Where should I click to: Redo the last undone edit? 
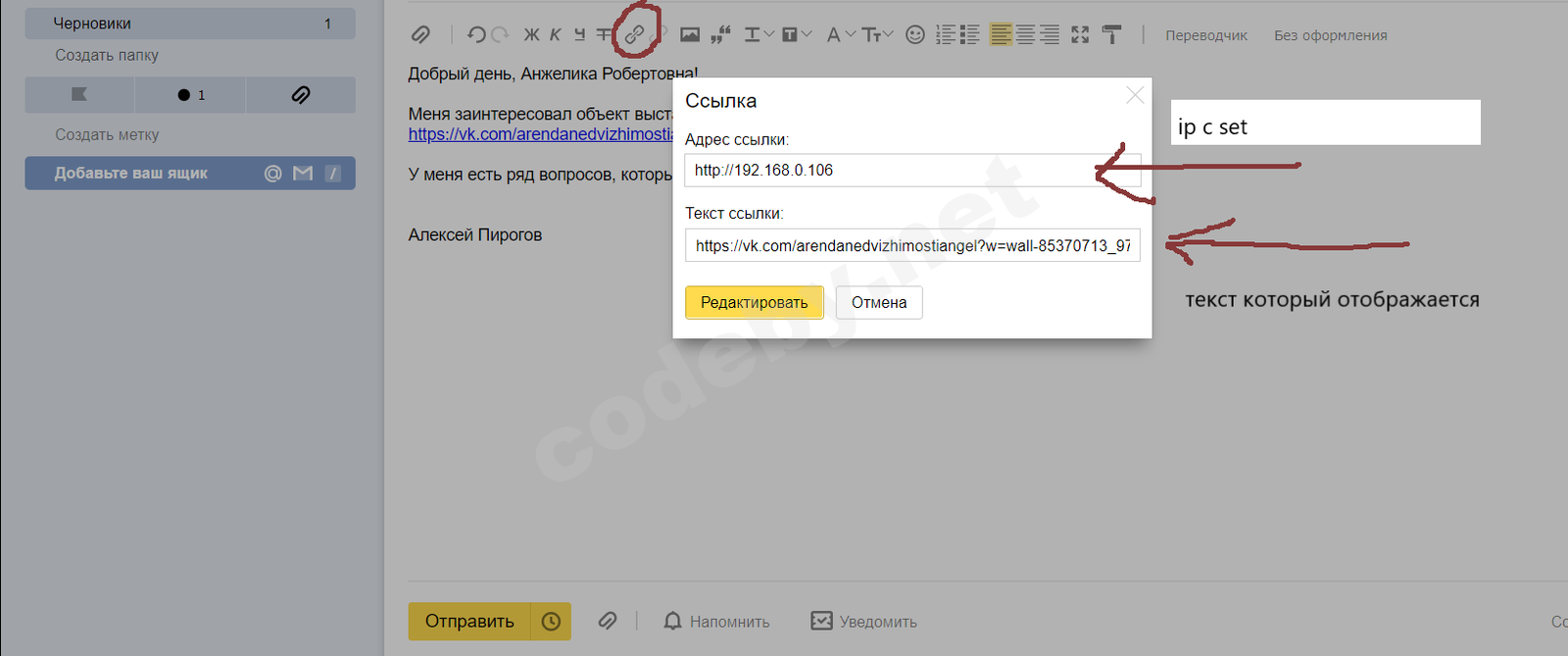click(500, 35)
